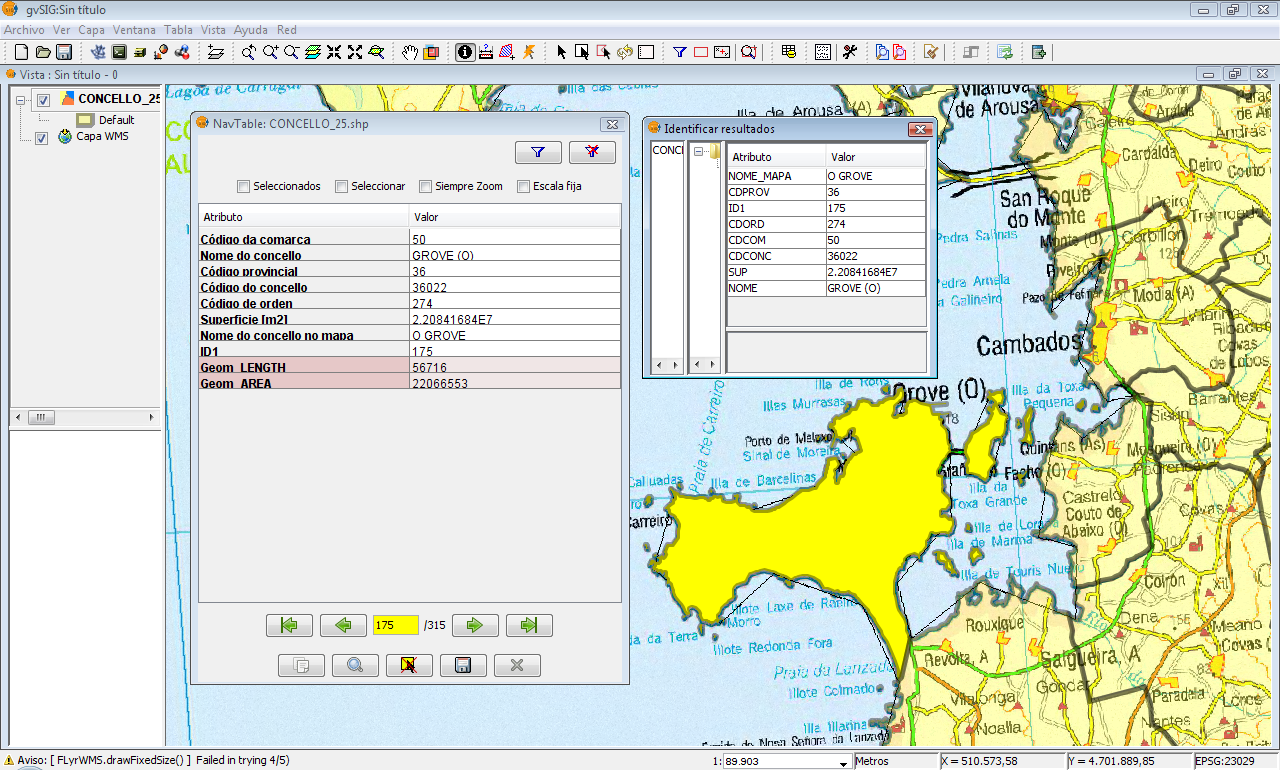Toggle Seleccionados checkbox

coord(243,186)
